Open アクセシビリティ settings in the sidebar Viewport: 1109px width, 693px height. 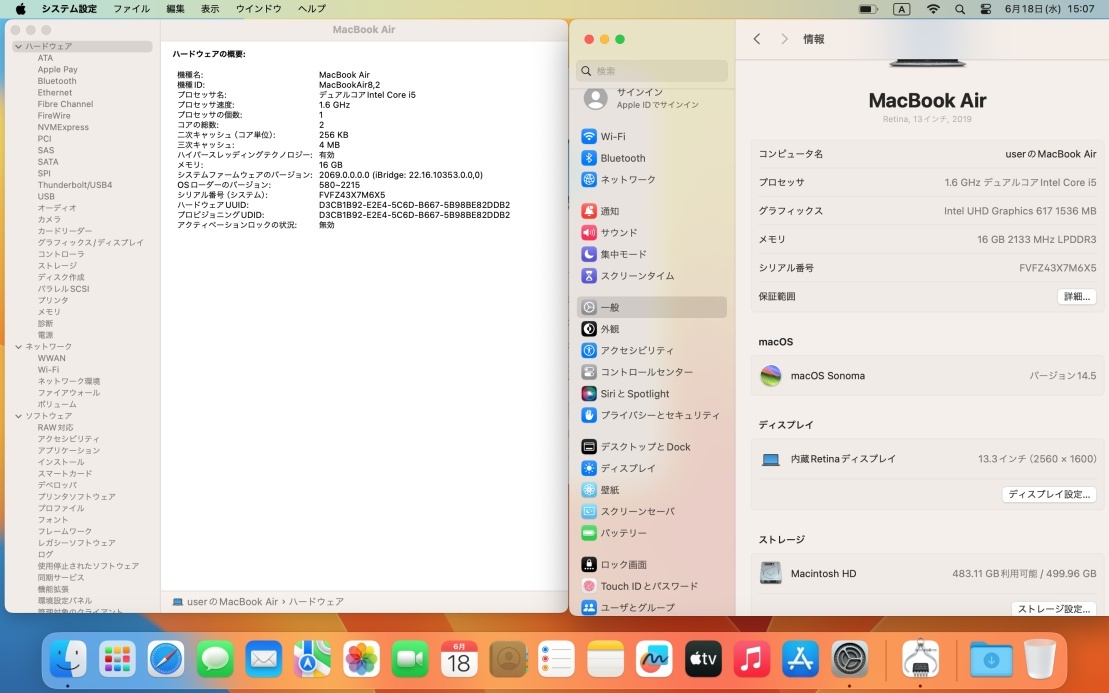click(x=651, y=350)
